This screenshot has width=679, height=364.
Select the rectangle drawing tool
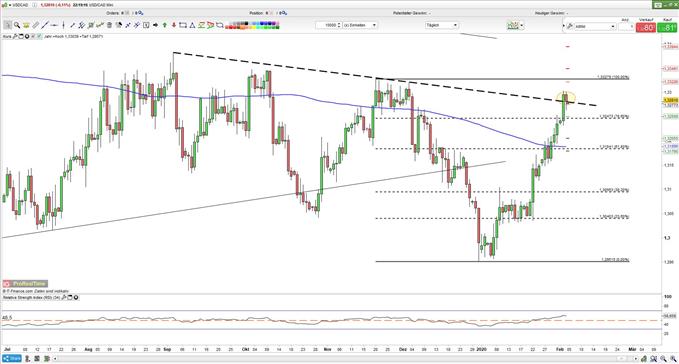[x=183, y=25]
